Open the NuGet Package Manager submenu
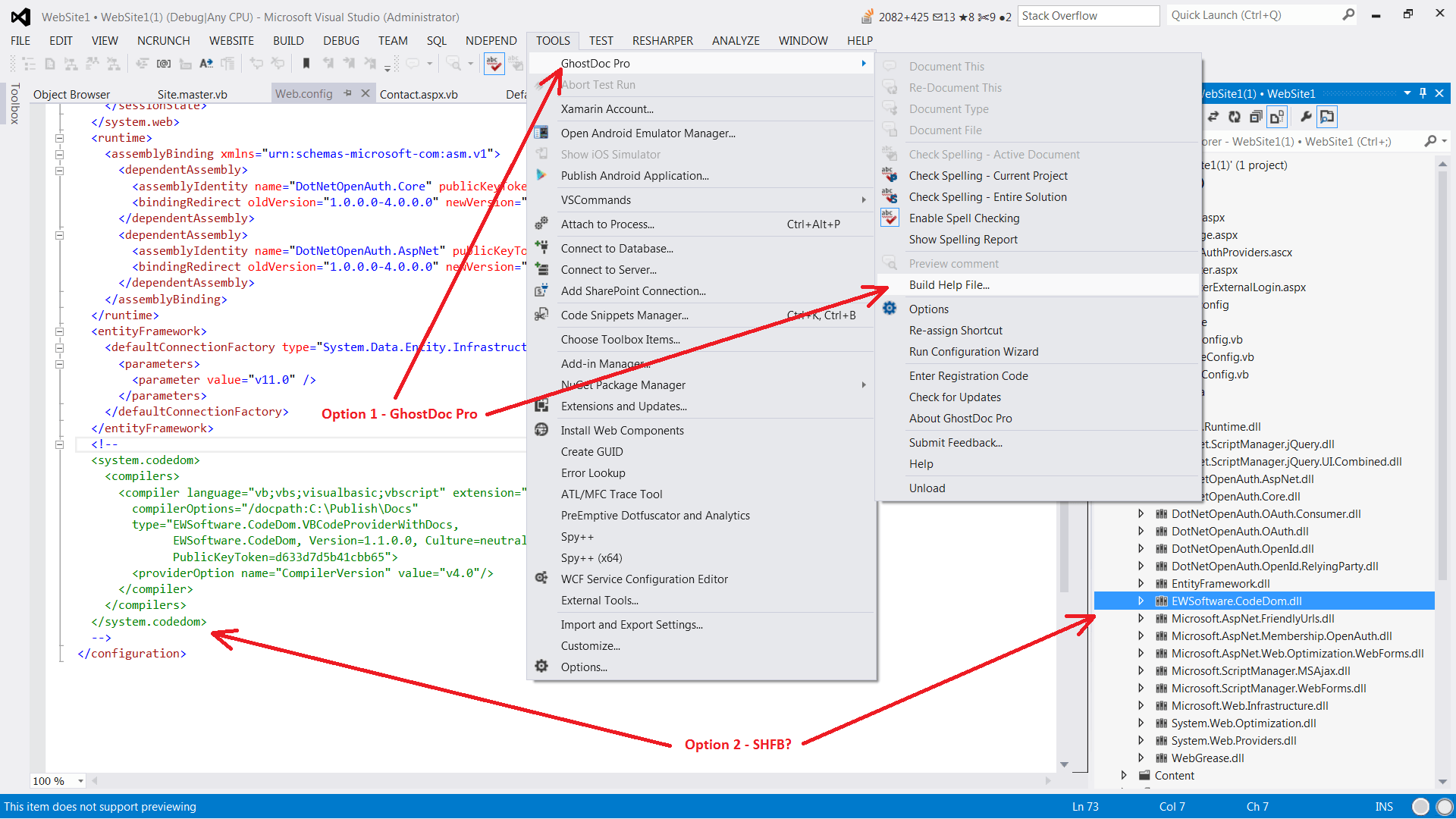The image size is (1456, 819). pyautogui.click(x=702, y=384)
